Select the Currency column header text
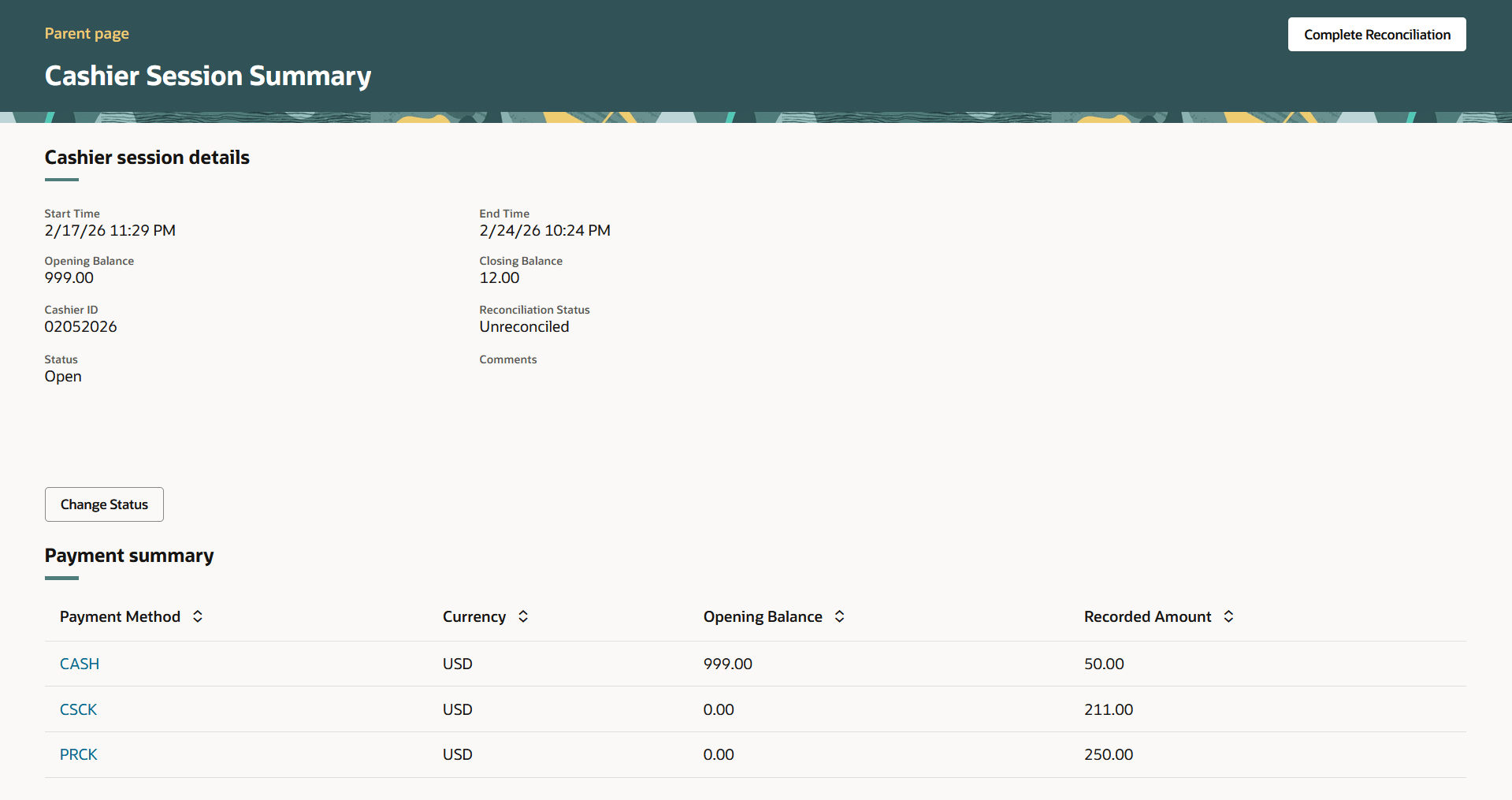 pos(474,616)
